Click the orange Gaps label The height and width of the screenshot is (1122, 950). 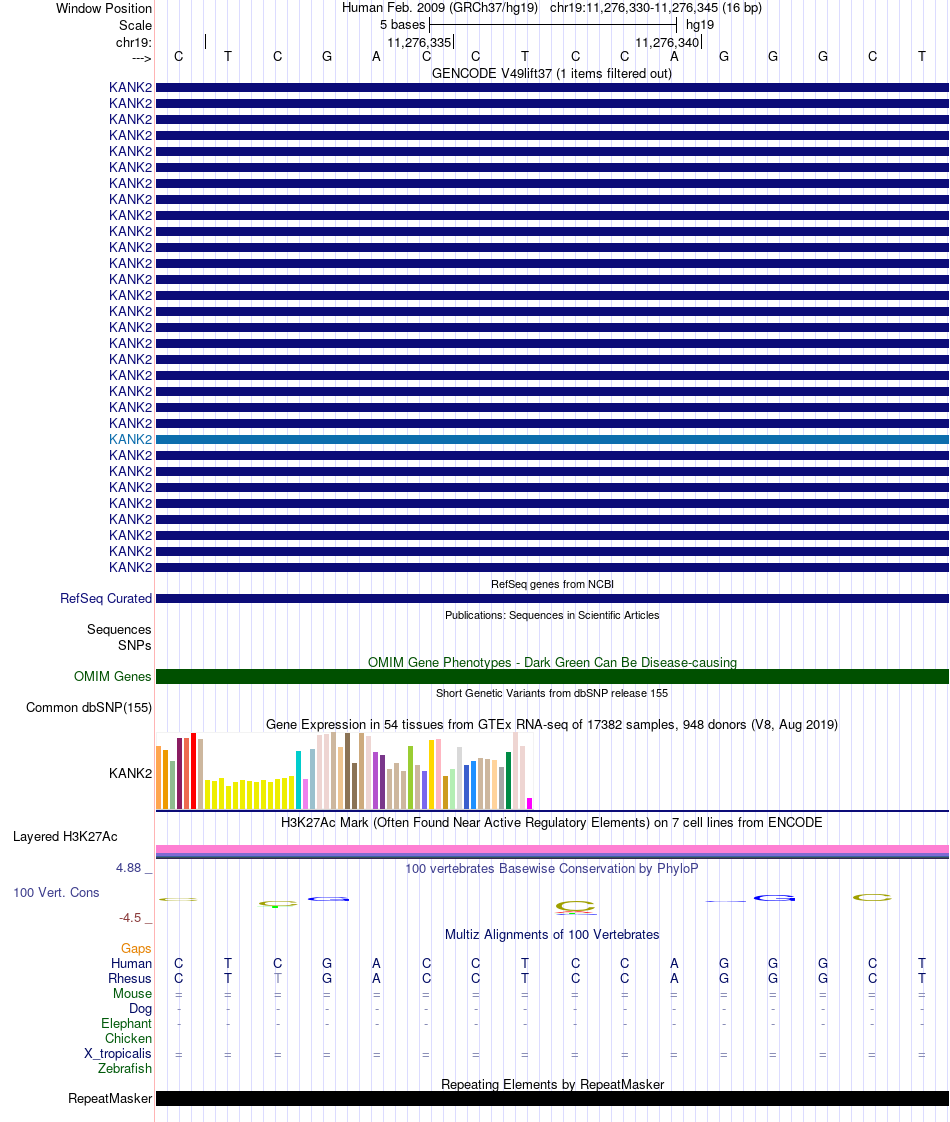coord(136,948)
